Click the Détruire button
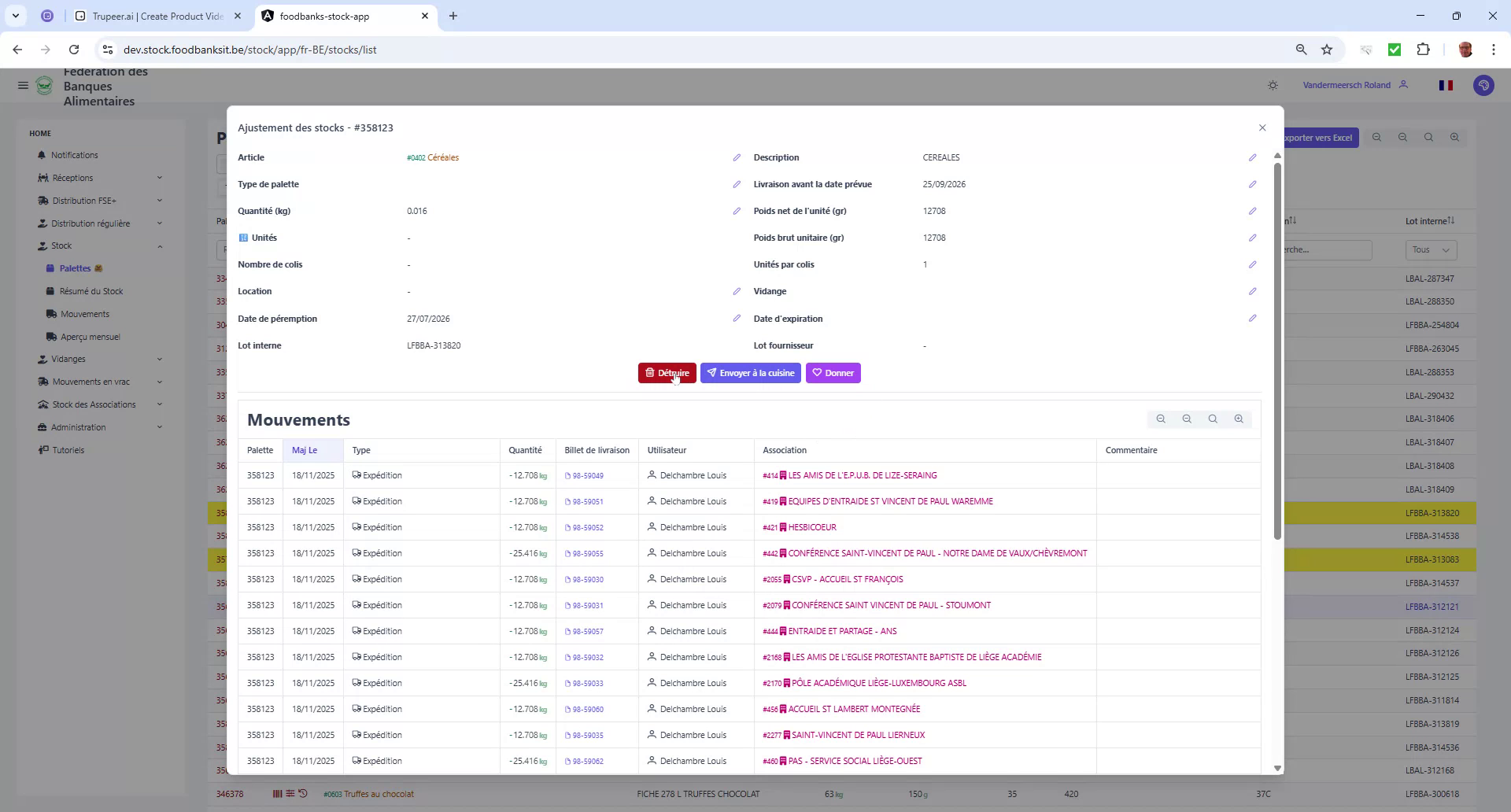This screenshot has width=1511, height=812. point(667,373)
